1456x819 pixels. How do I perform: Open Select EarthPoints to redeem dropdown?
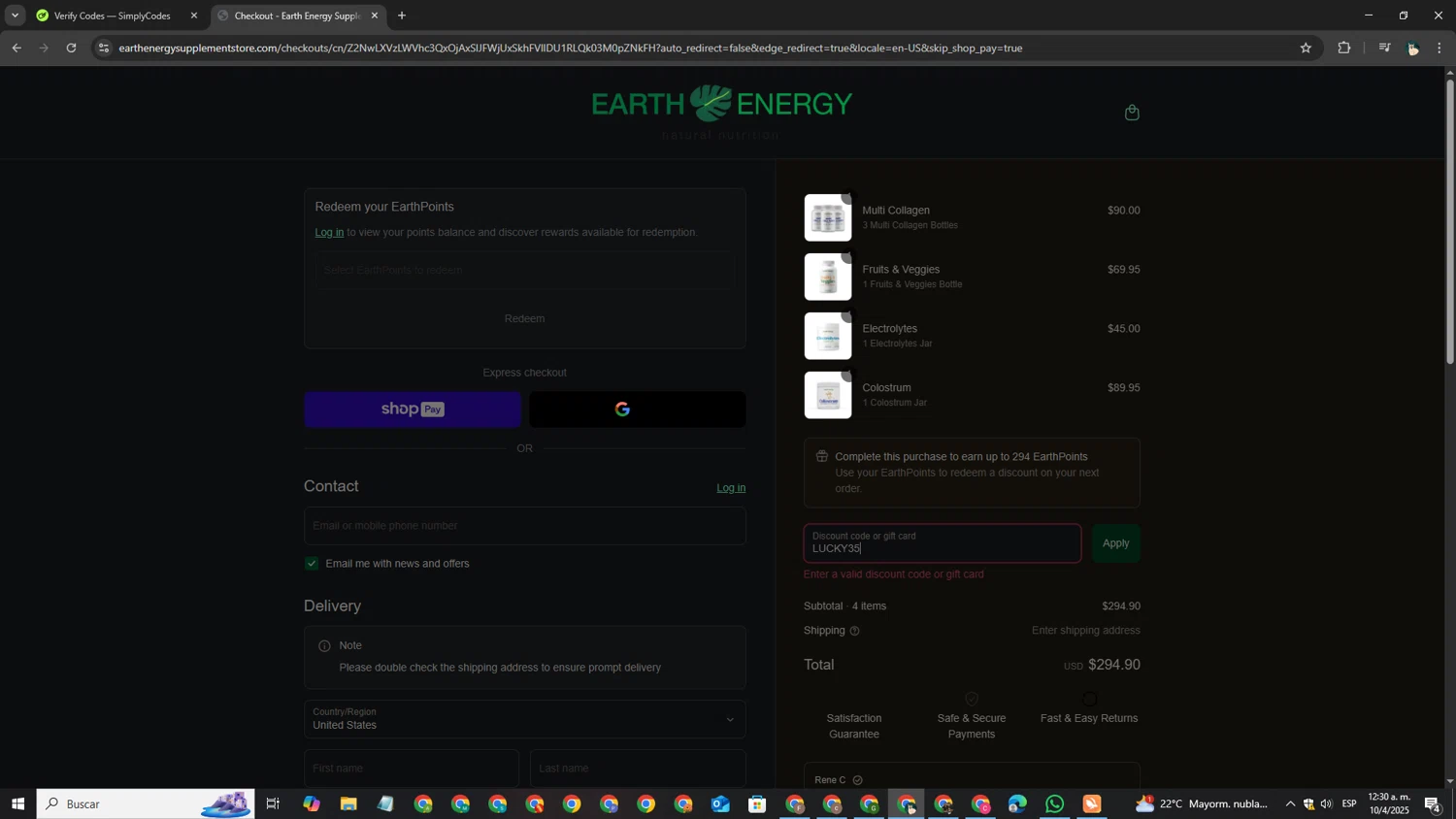click(525, 271)
